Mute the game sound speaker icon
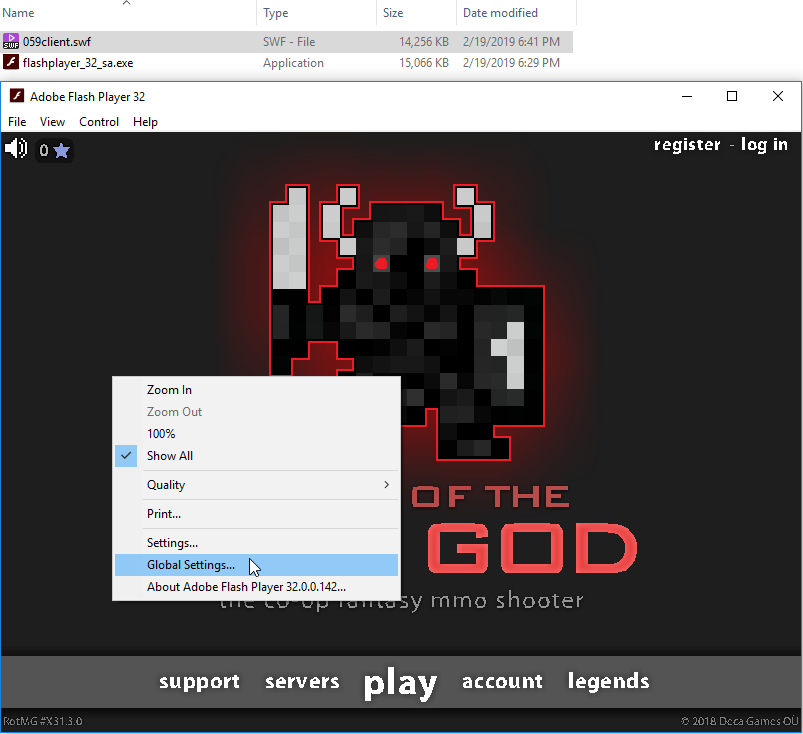The image size is (803, 734). tap(16, 149)
